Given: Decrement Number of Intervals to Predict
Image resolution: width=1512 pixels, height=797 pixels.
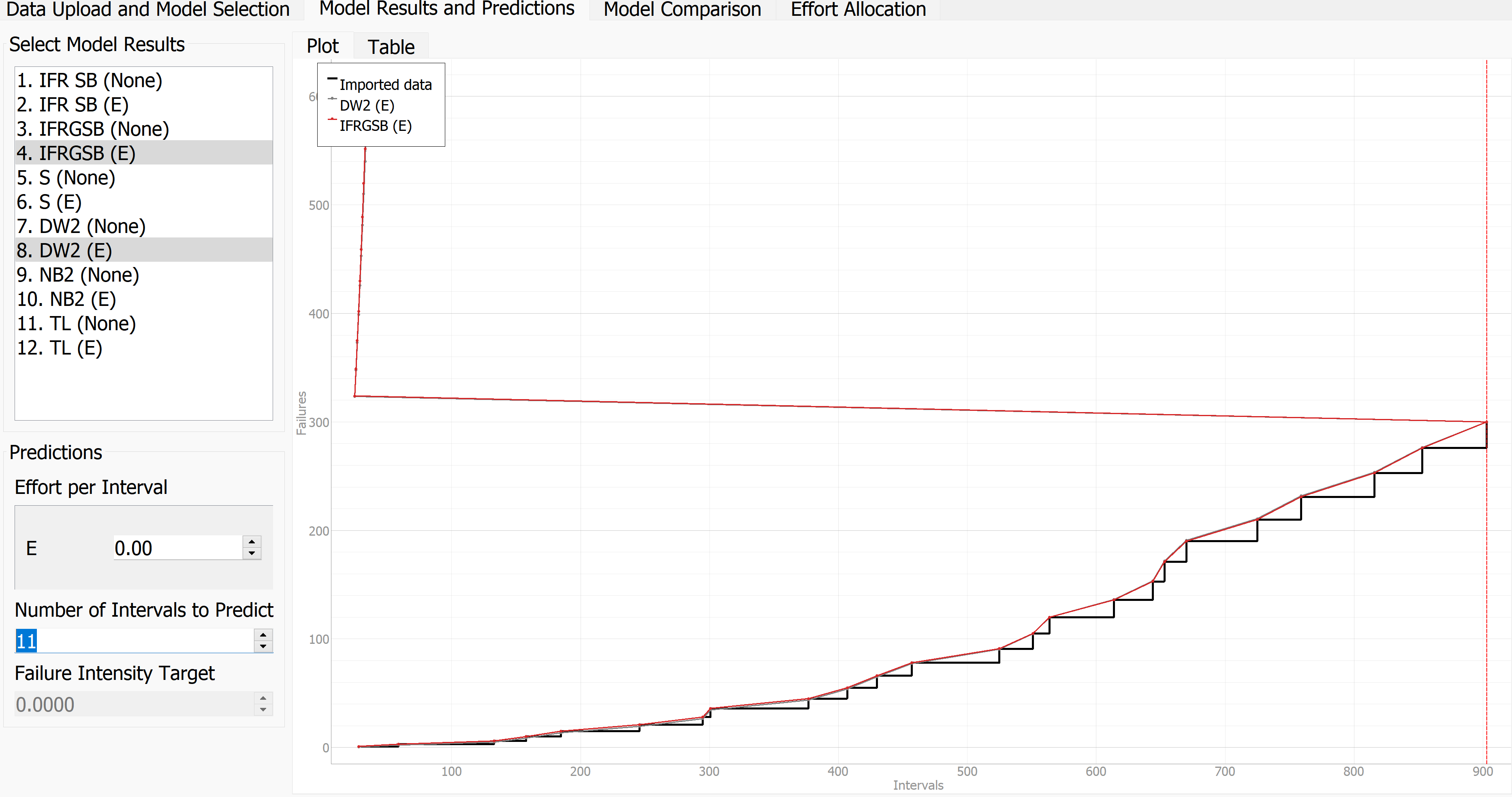Looking at the screenshot, I should coord(263,647).
